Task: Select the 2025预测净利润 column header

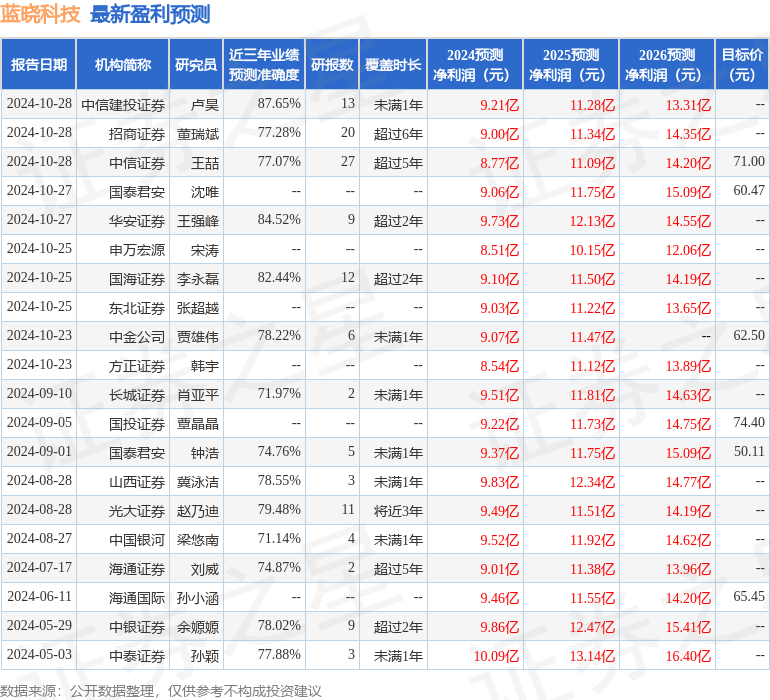Action: click(571, 64)
